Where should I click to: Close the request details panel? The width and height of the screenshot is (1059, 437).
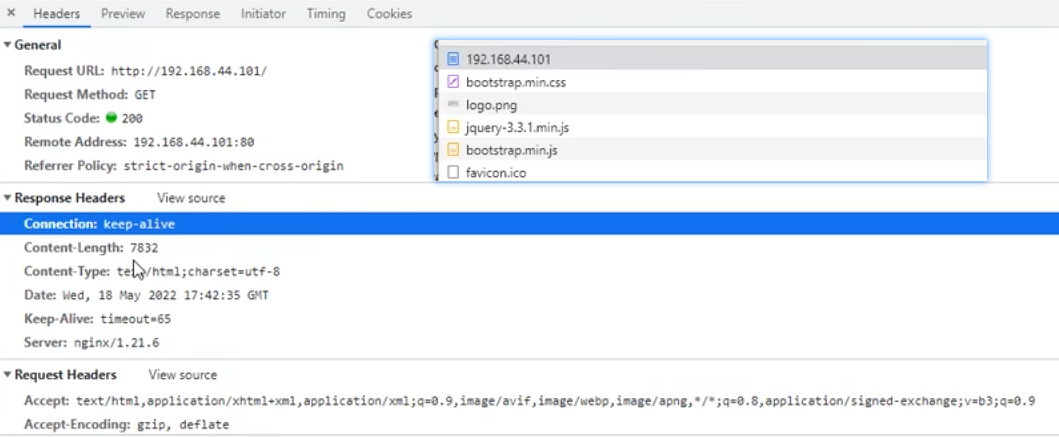coord(11,13)
